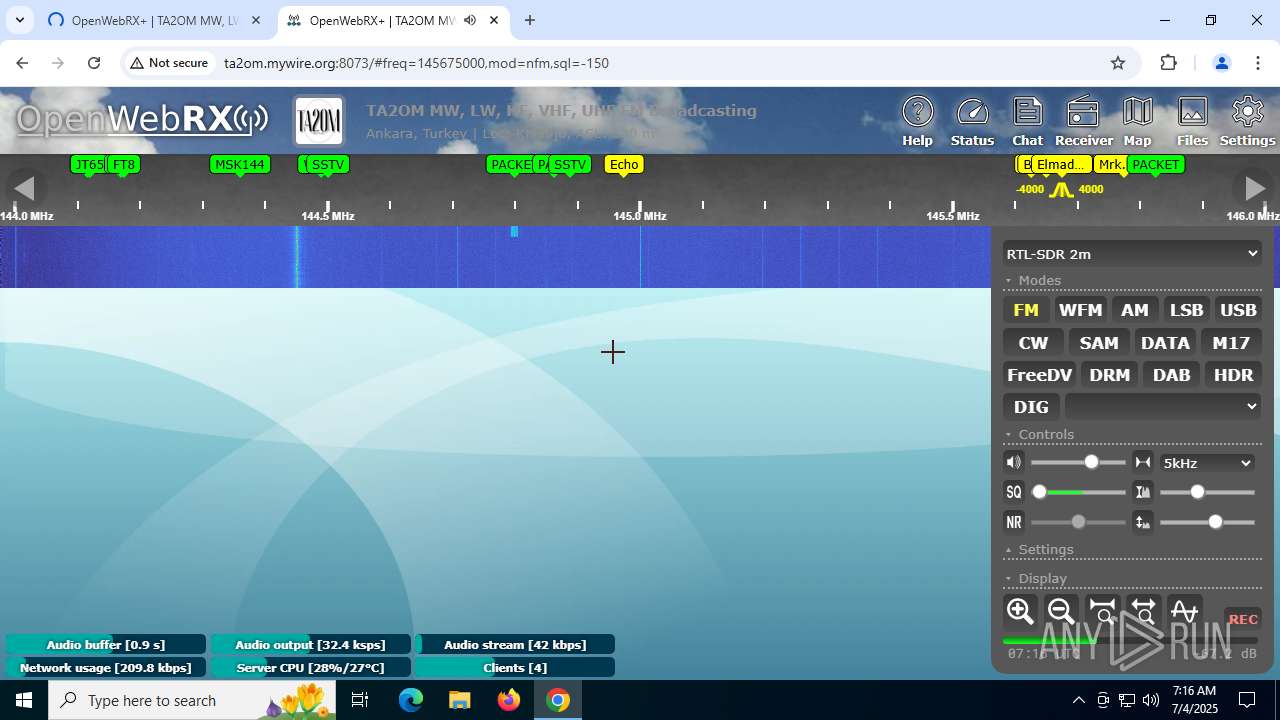The width and height of the screenshot is (1280, 720).
Task: Enable DIG digital mode
Action: coord(1031,406)
